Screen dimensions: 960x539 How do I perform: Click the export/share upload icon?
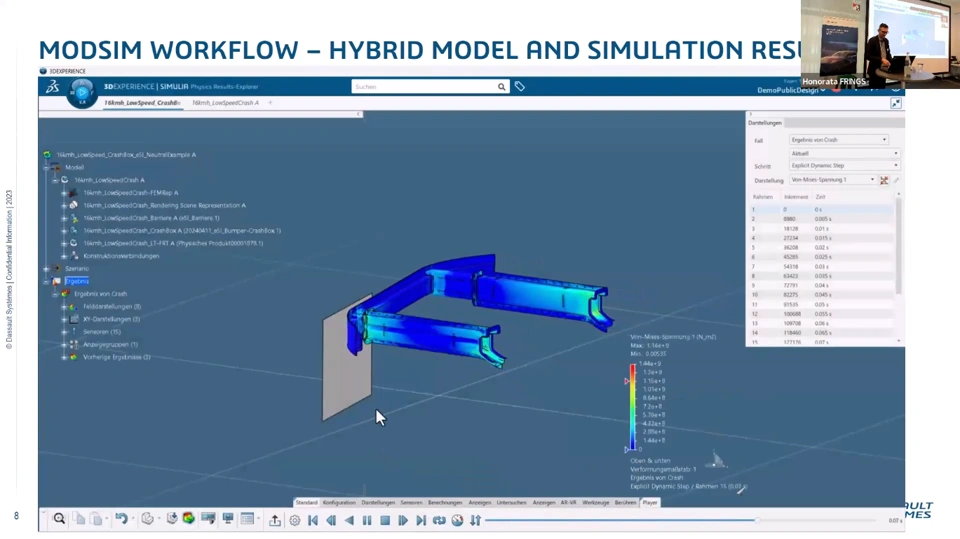[275, 520]
